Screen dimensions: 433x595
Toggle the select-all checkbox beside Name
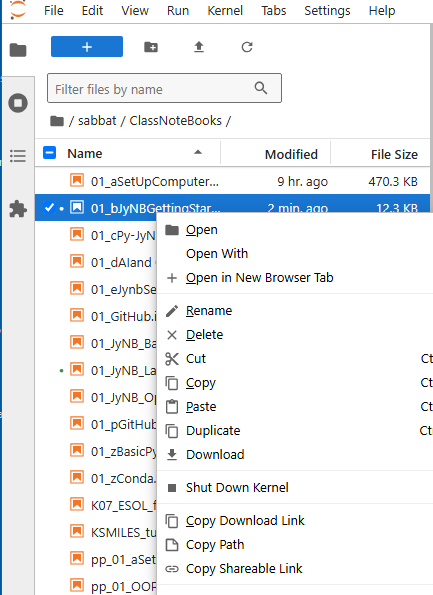50,153
